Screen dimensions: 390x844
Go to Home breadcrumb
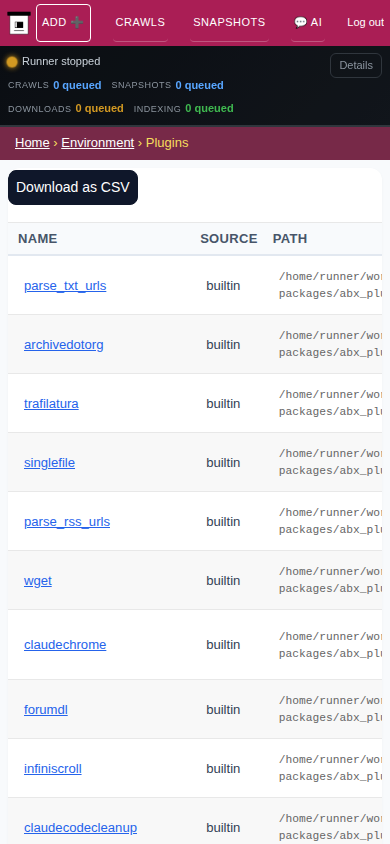pos(32,143)
